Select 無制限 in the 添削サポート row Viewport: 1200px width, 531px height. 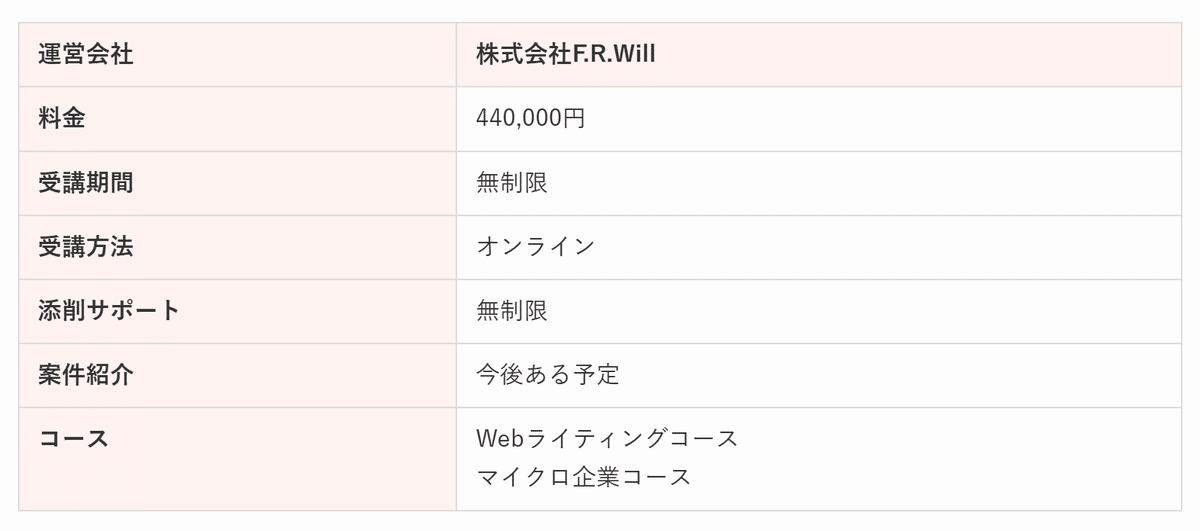pos(512,311)
